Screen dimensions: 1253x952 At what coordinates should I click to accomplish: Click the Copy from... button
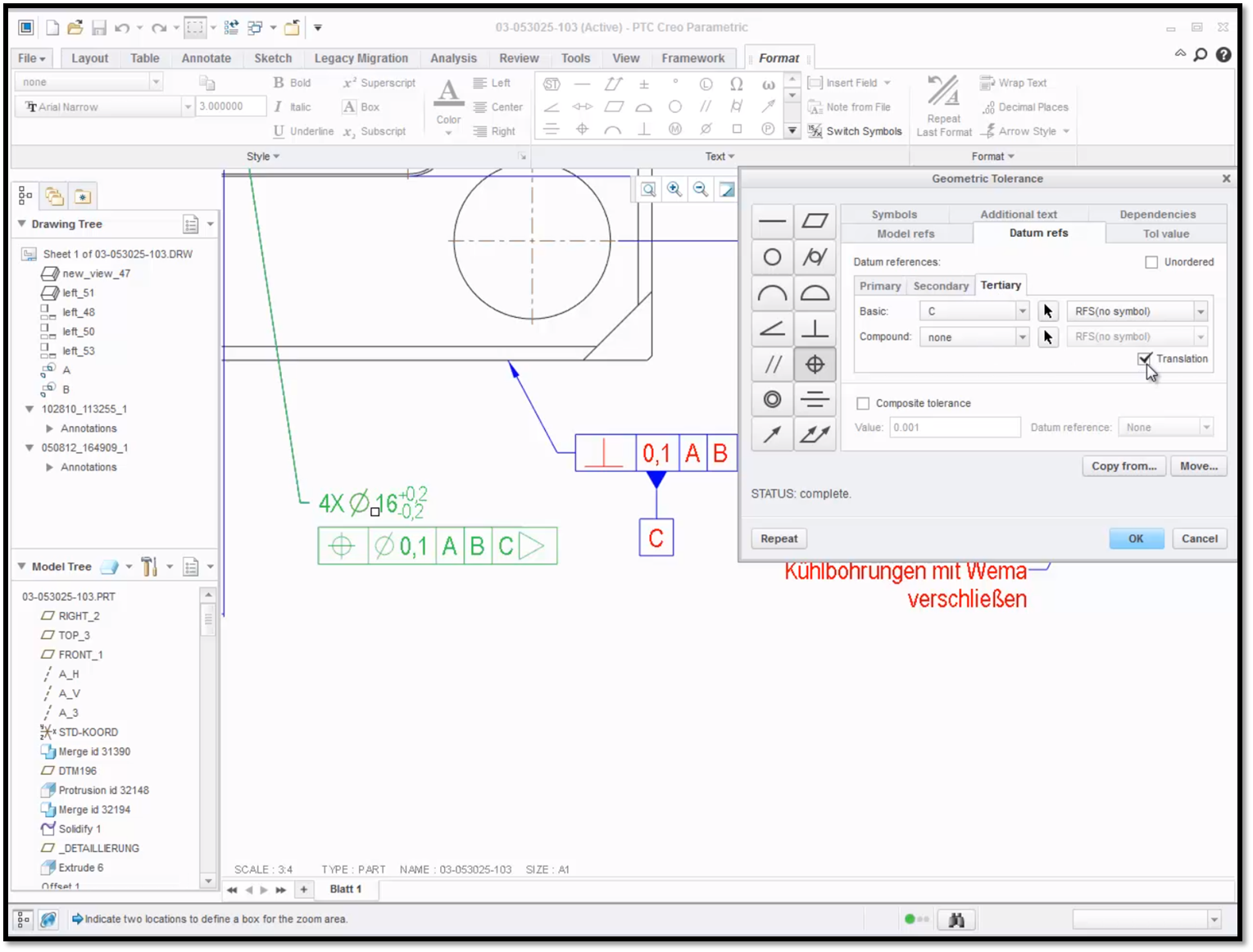(1124, 466)
